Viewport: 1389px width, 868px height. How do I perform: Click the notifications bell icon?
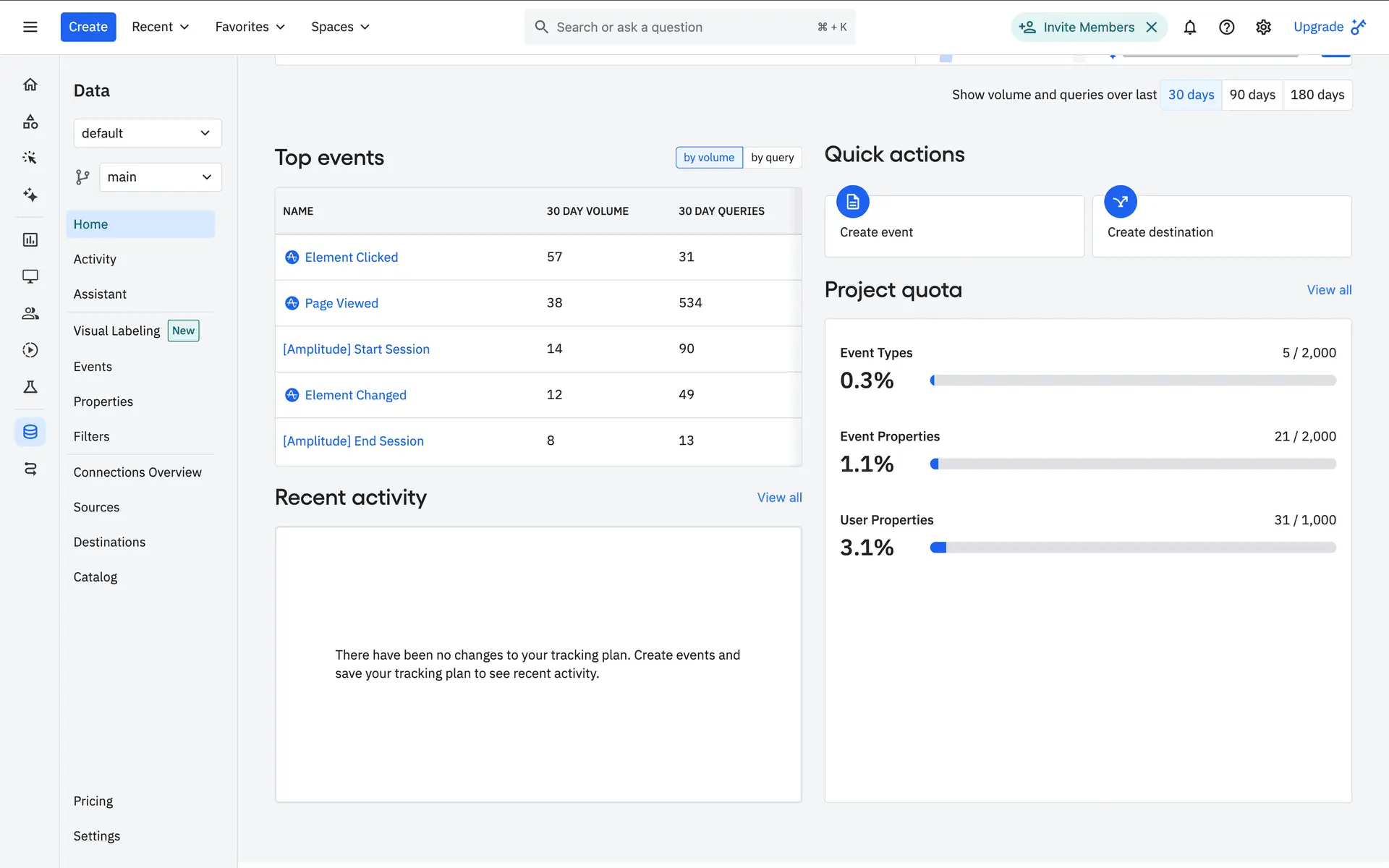1189,27
